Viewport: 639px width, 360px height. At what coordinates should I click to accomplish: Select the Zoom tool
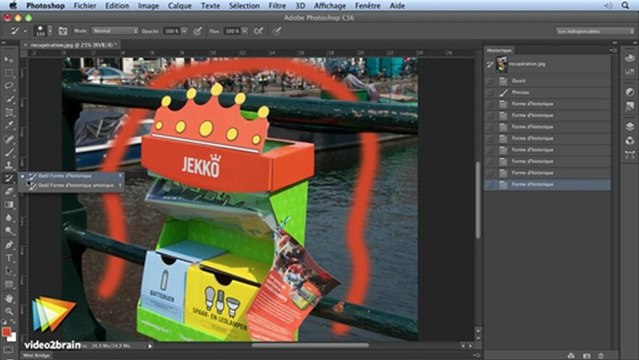9,311
